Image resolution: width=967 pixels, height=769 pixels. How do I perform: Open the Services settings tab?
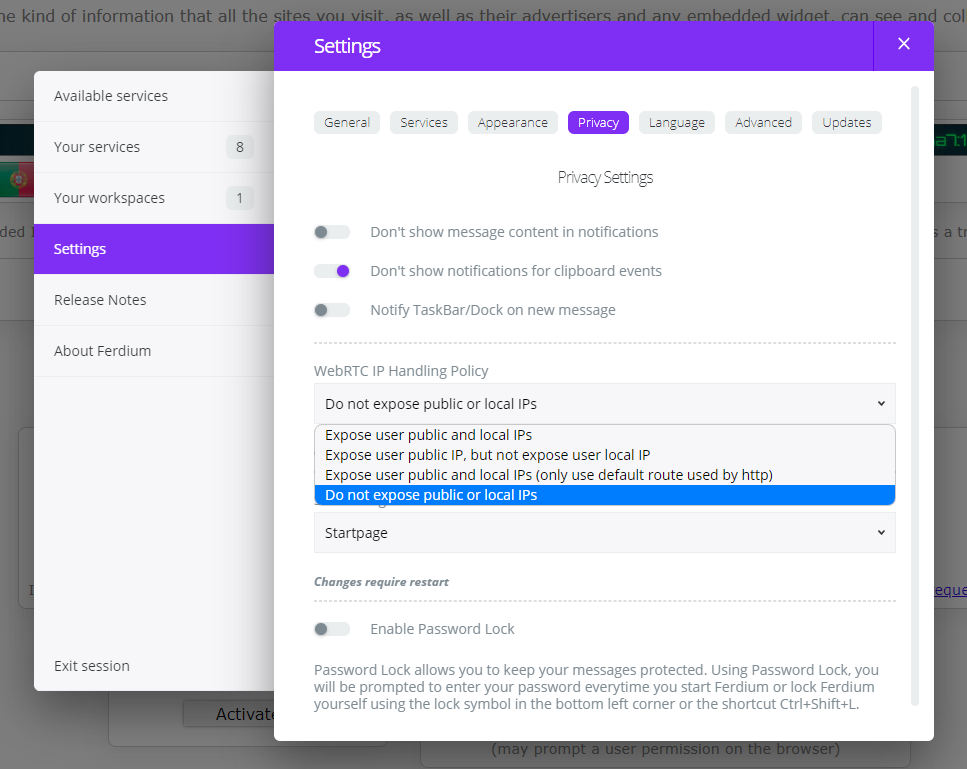coord(425,122)
